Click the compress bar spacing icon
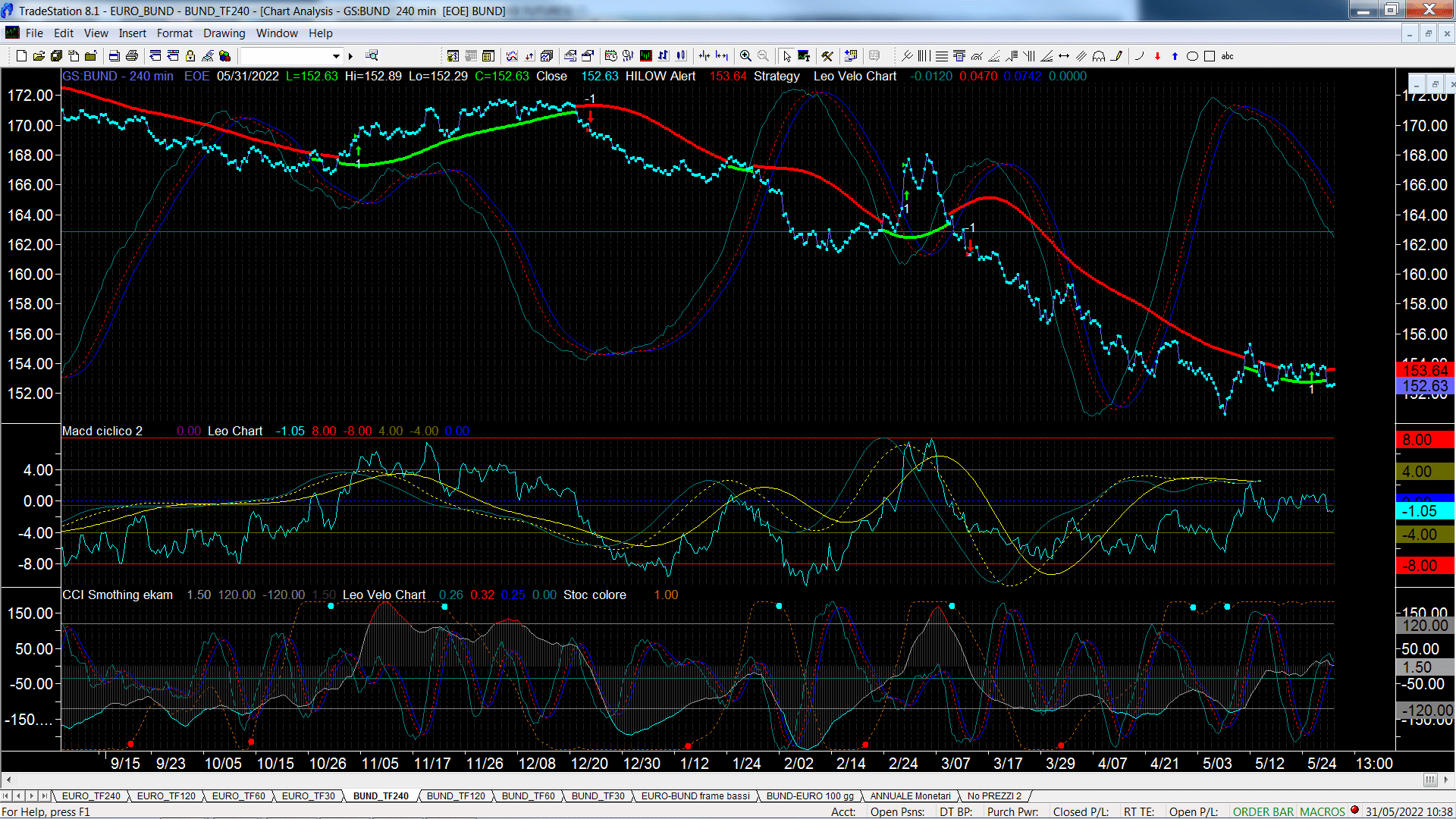 [704, 55]
